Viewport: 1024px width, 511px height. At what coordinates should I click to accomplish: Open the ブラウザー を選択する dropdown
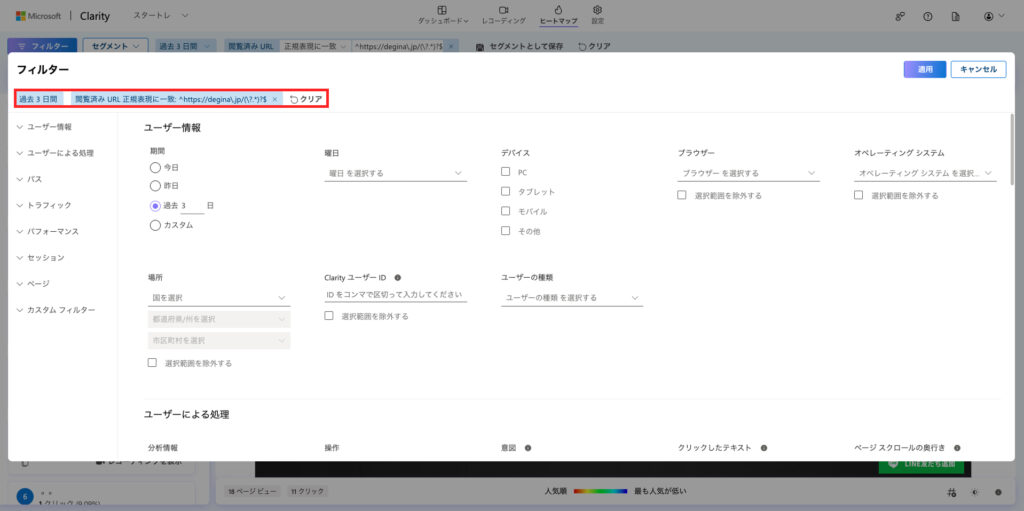[748, 173]
